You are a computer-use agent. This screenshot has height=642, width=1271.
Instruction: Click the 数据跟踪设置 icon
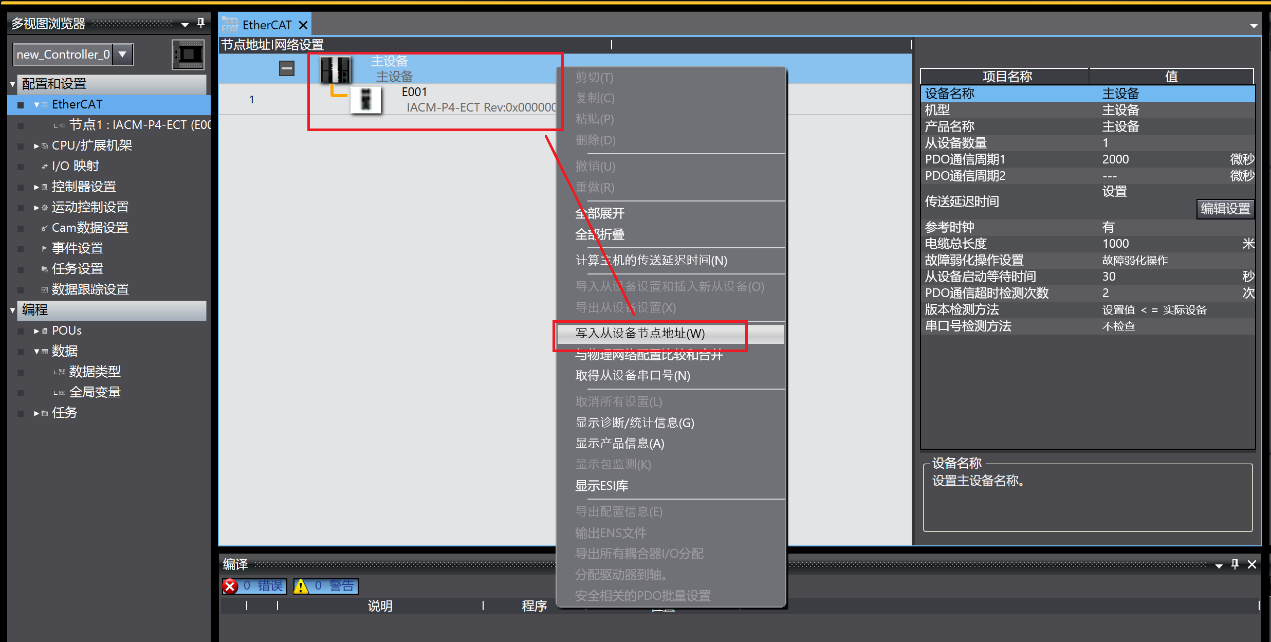click(43, 289)
